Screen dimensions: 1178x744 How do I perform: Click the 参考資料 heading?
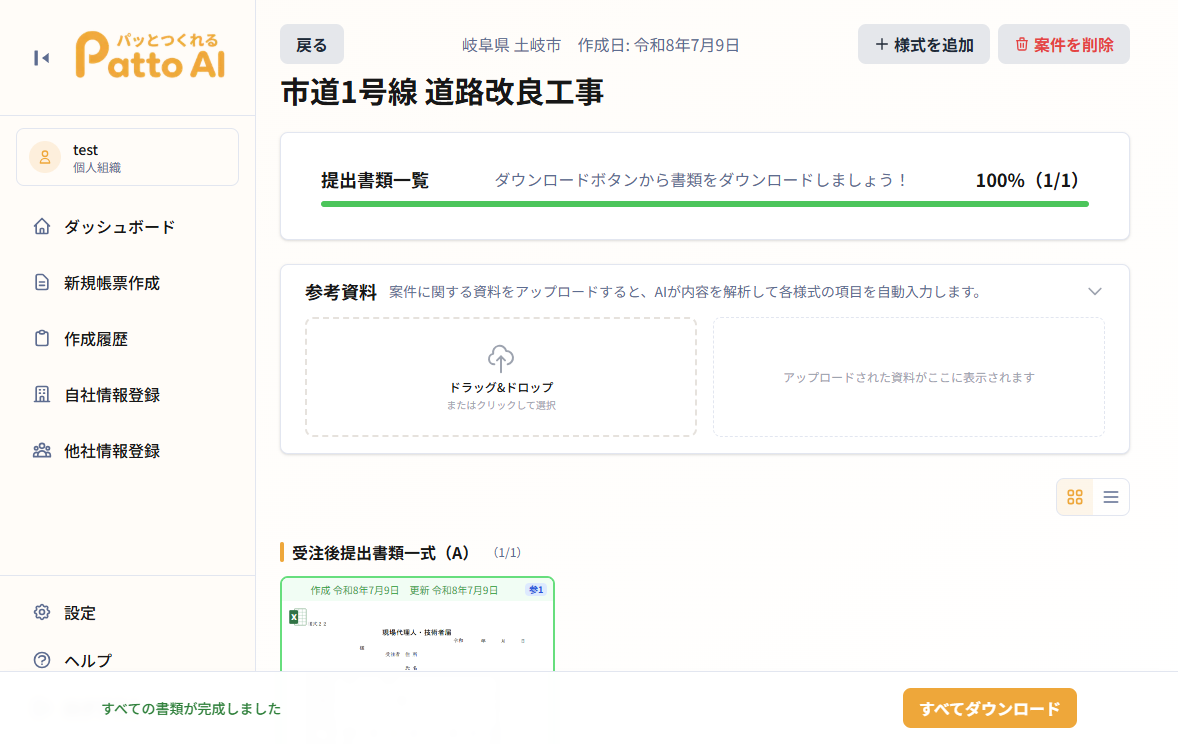click(341, 292)
